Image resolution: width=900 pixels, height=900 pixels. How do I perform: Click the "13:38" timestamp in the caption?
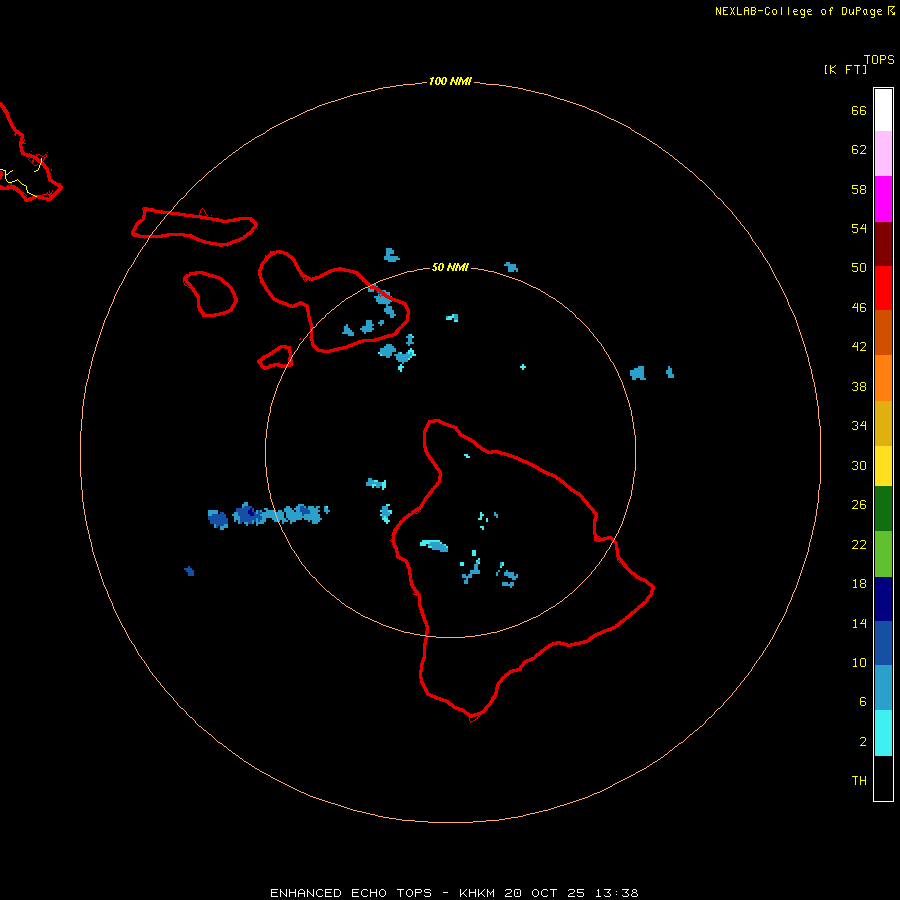coord(616,893)
